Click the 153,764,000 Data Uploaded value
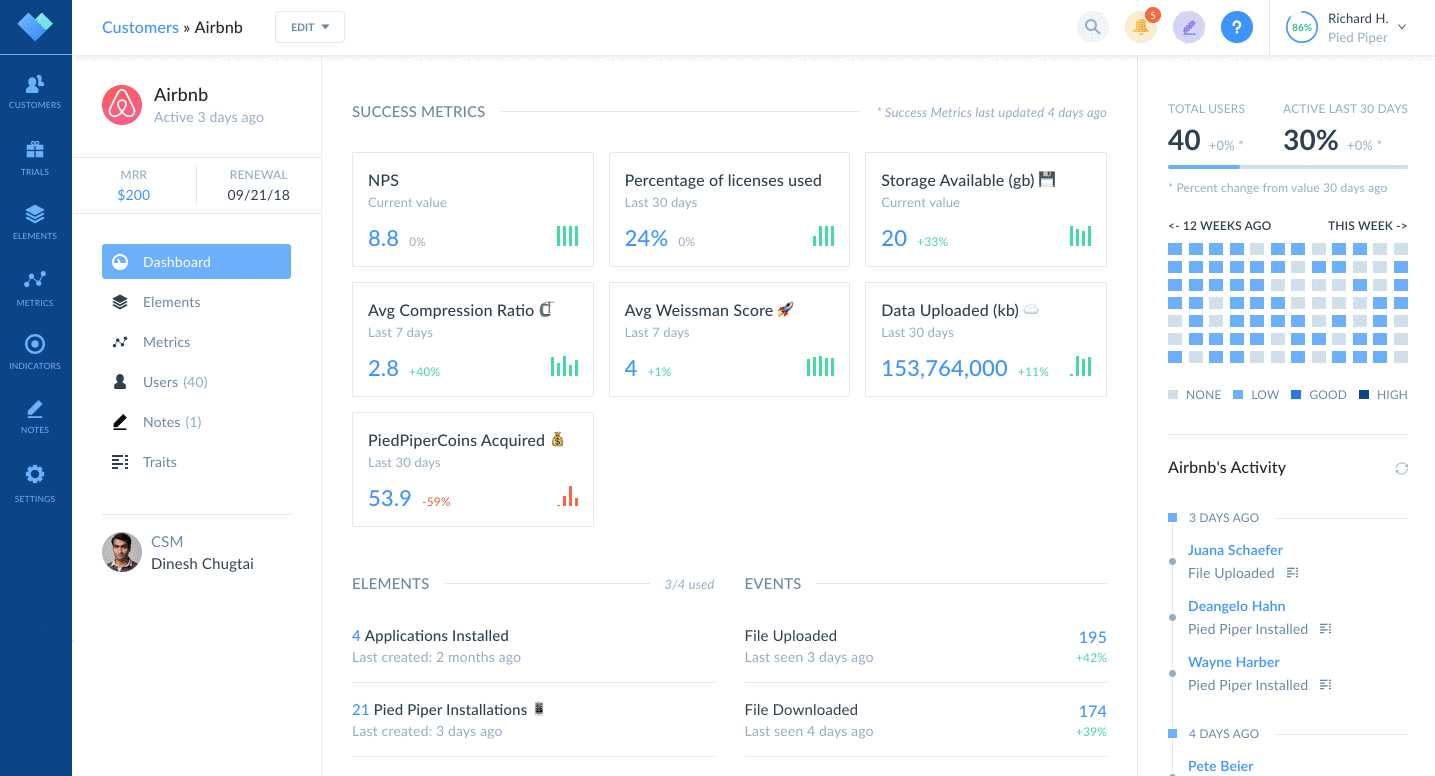 pyautogui.click(x=944, y=368)
